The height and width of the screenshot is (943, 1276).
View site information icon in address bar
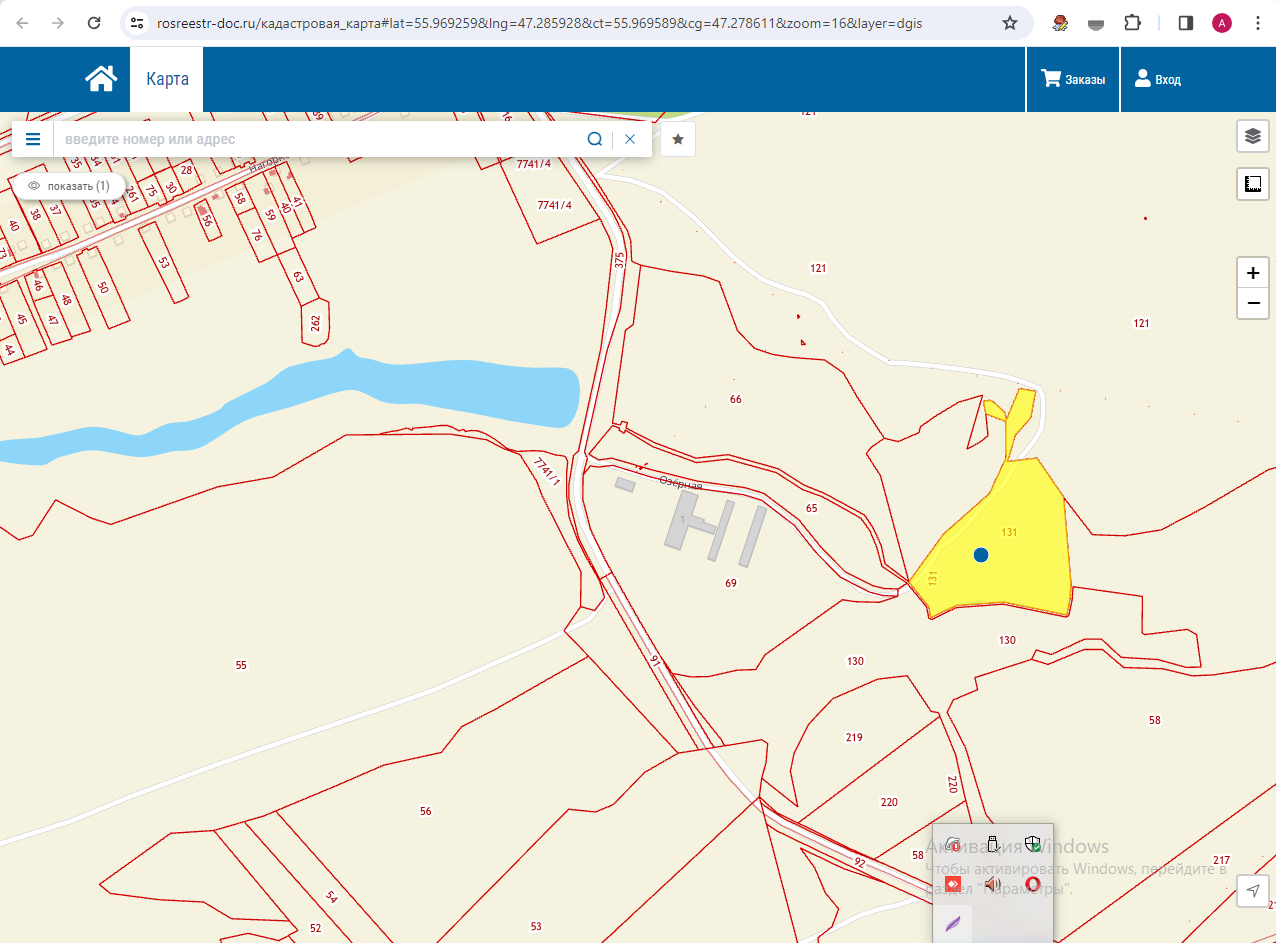(x=138, y=23)
